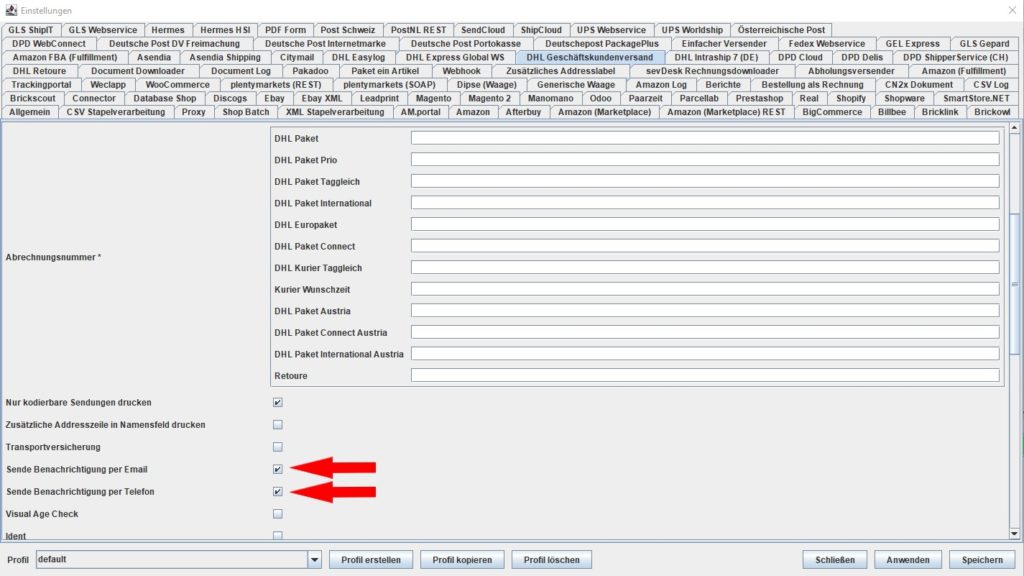The image size is (1024, 576).
Task: Click Profil erstellen button
Action: pyautogui.click(x=371, y=560)
